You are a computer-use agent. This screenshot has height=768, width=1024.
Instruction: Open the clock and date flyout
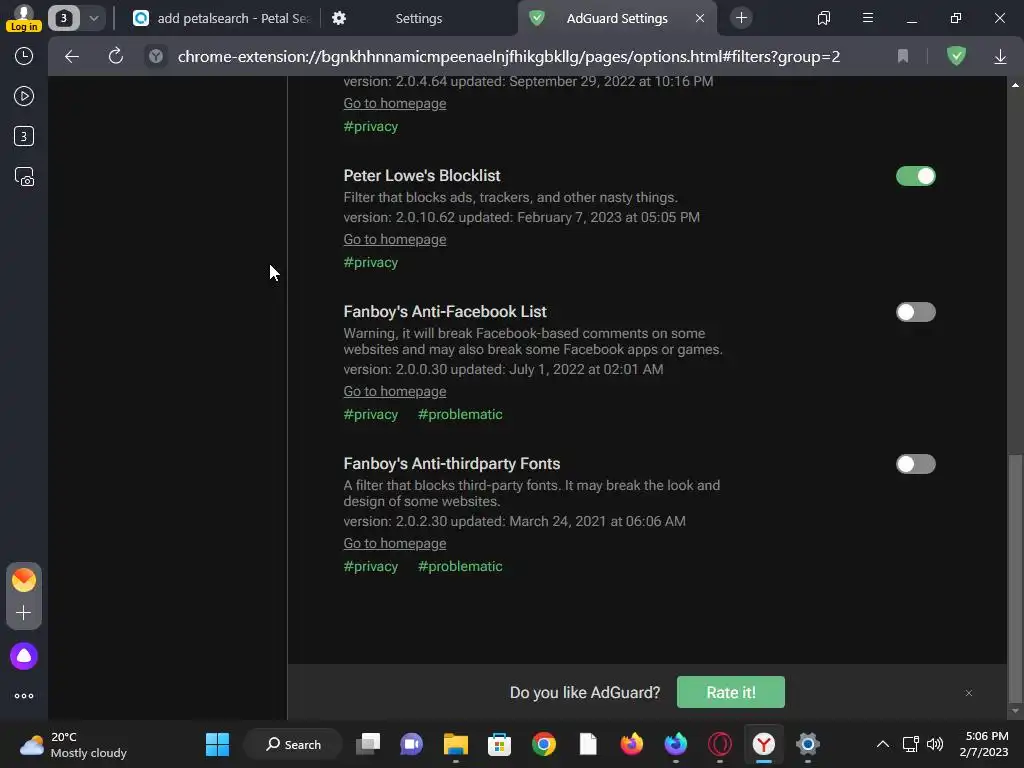(x=984, y=744)
